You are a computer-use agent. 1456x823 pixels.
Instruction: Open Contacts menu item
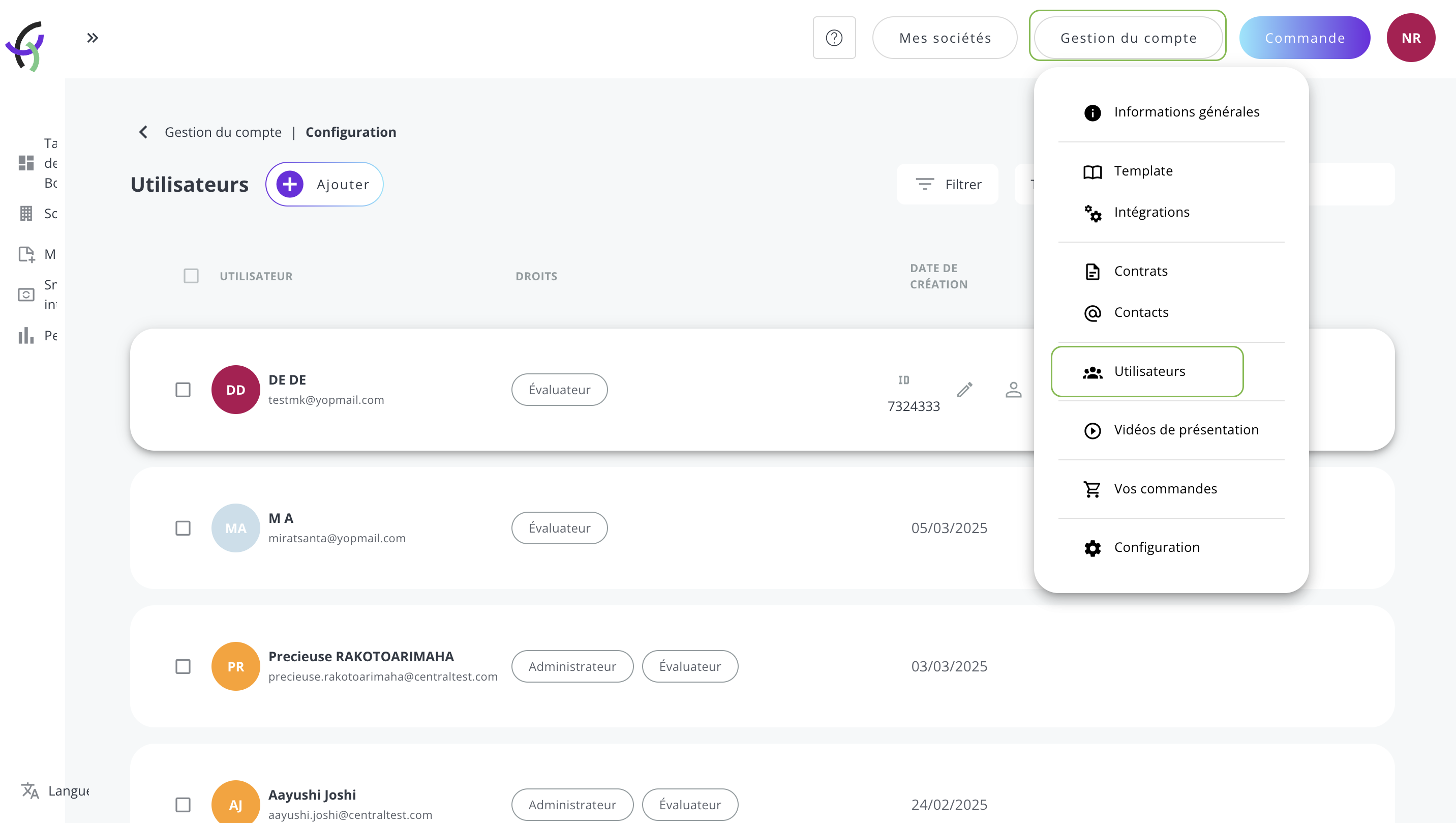[1171, 312]
